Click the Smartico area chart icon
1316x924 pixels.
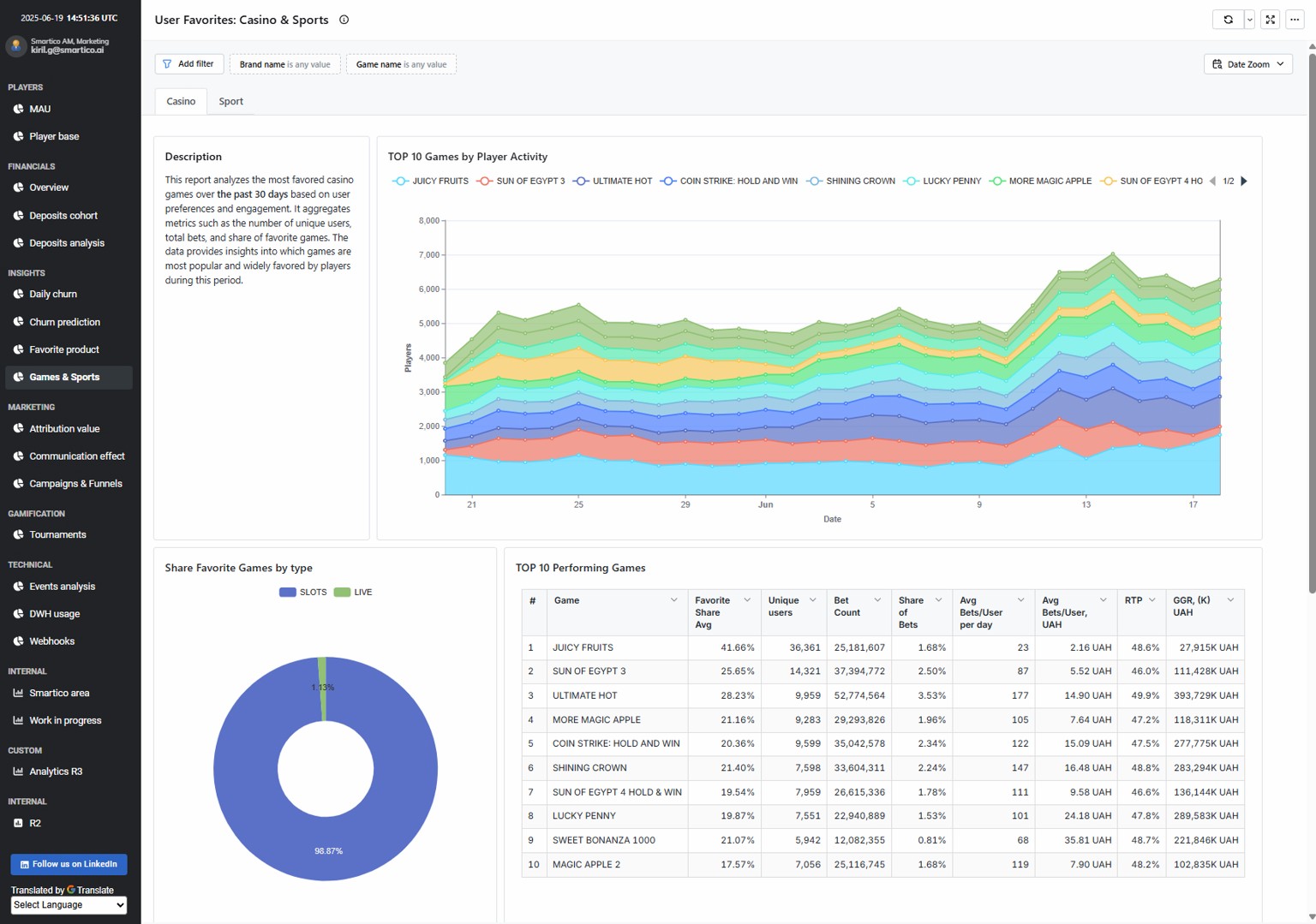[18, 693]
